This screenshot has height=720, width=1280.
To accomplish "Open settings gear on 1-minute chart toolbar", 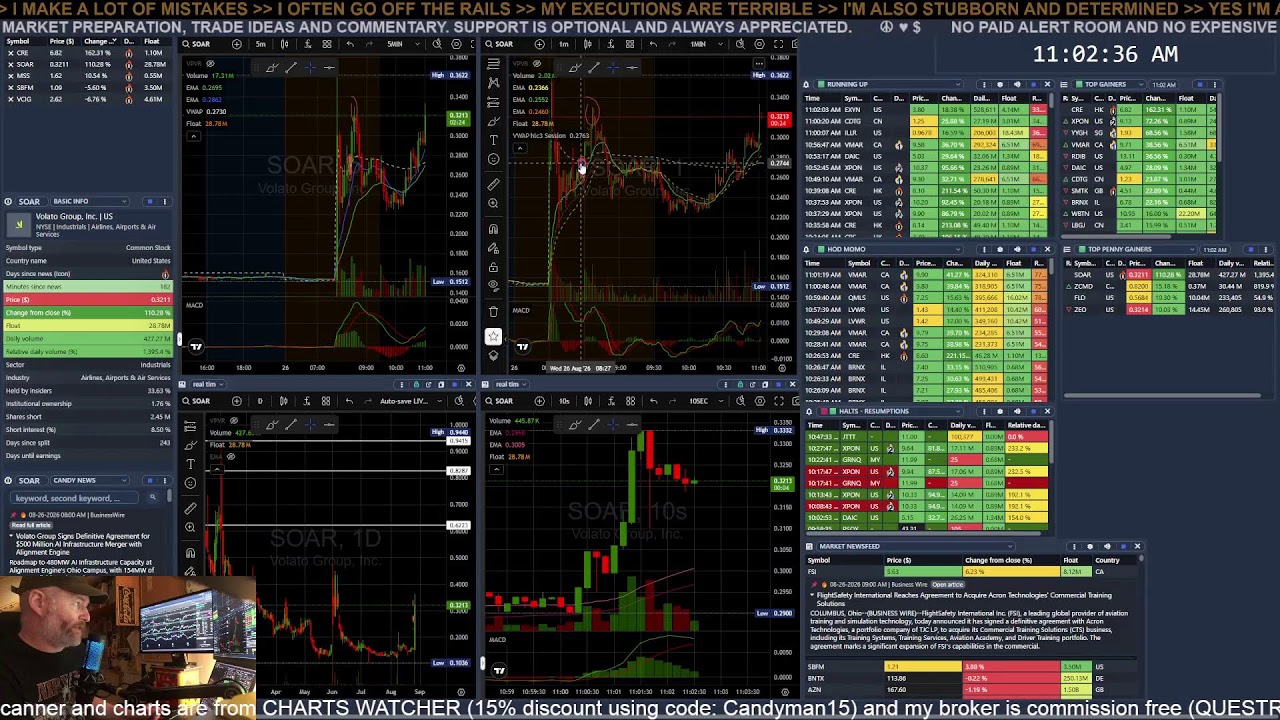I will coord(759,44).
